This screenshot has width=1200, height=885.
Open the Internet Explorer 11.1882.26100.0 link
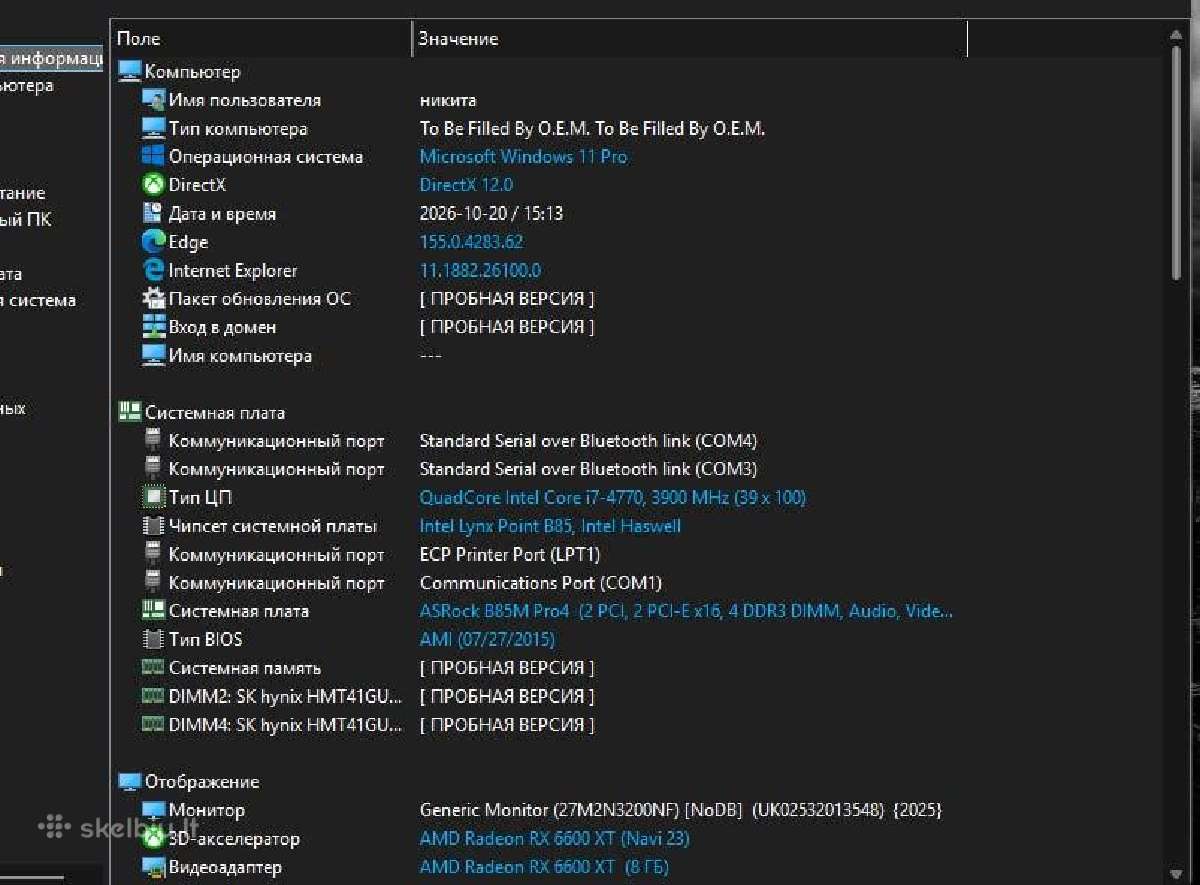(480, 270)
